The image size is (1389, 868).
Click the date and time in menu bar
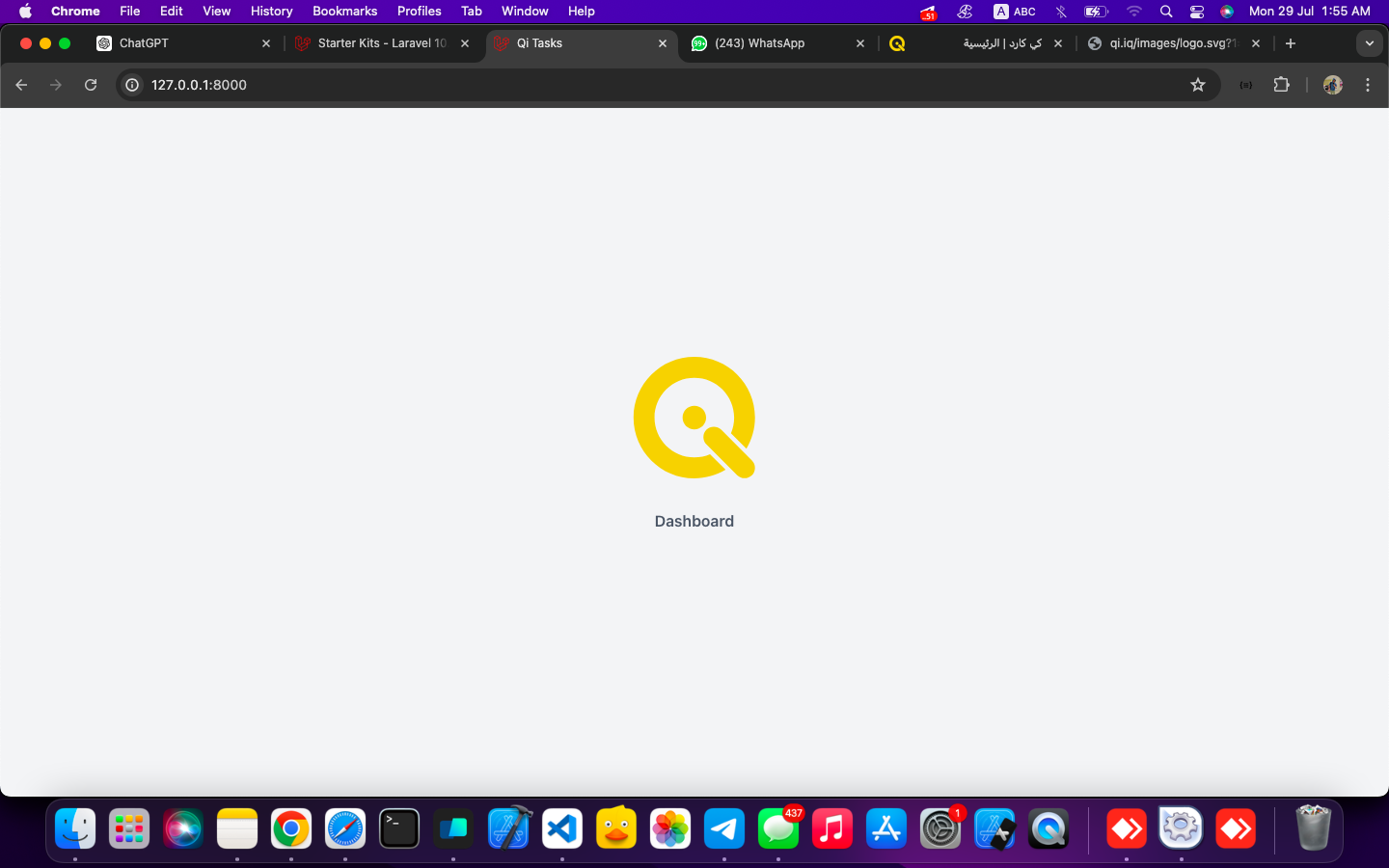pyautogui.click(x=1310, y=12)
